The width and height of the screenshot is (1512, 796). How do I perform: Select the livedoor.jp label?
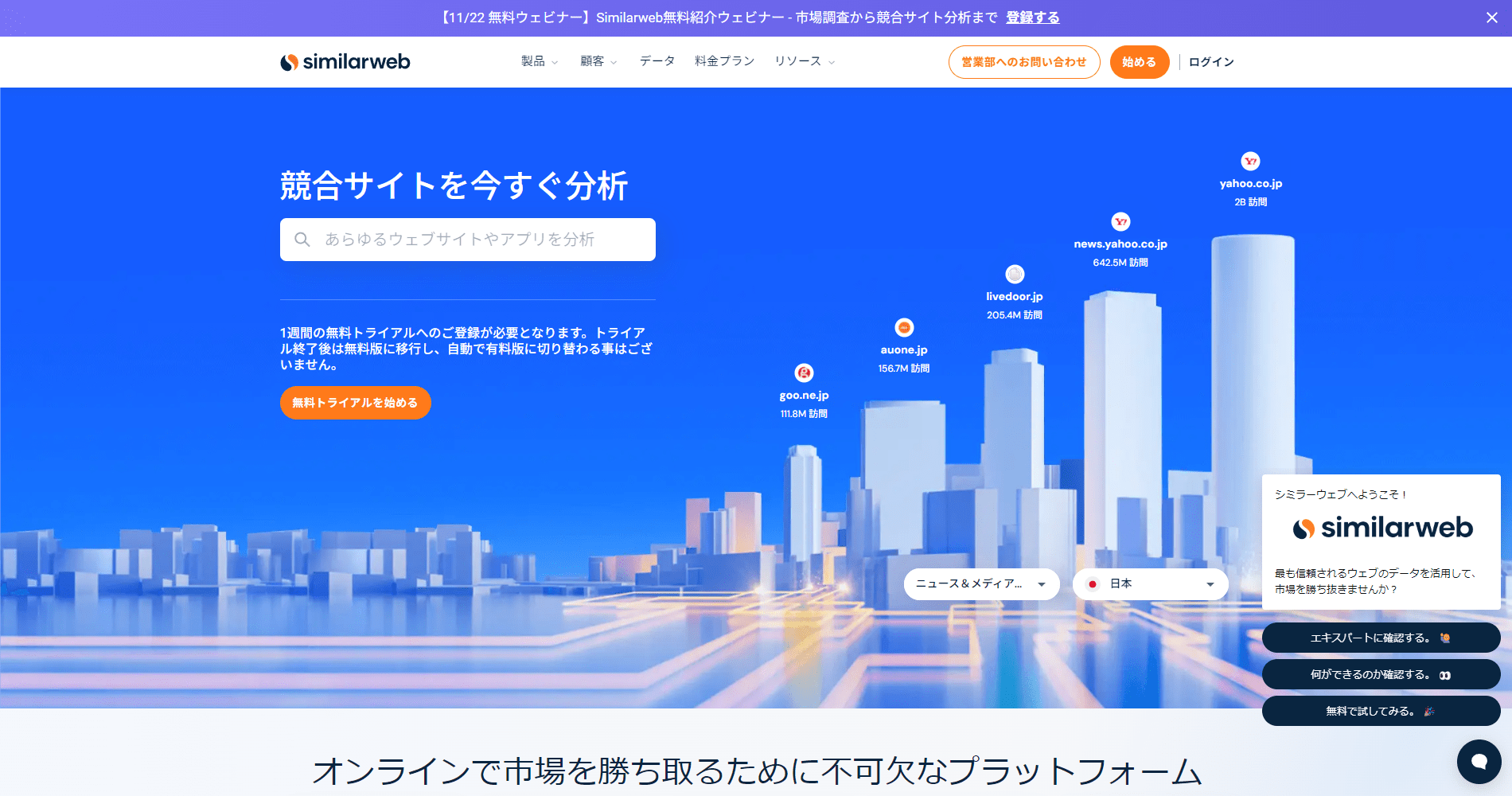point(1015,297)
